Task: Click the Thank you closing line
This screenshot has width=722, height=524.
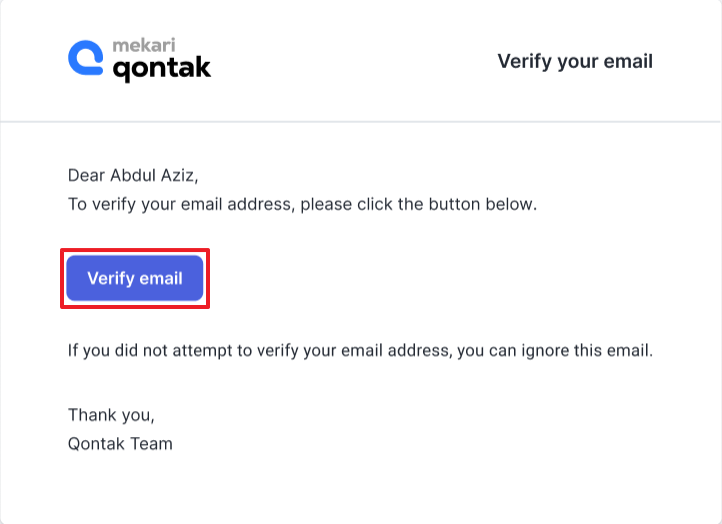Action: point(111,415)
